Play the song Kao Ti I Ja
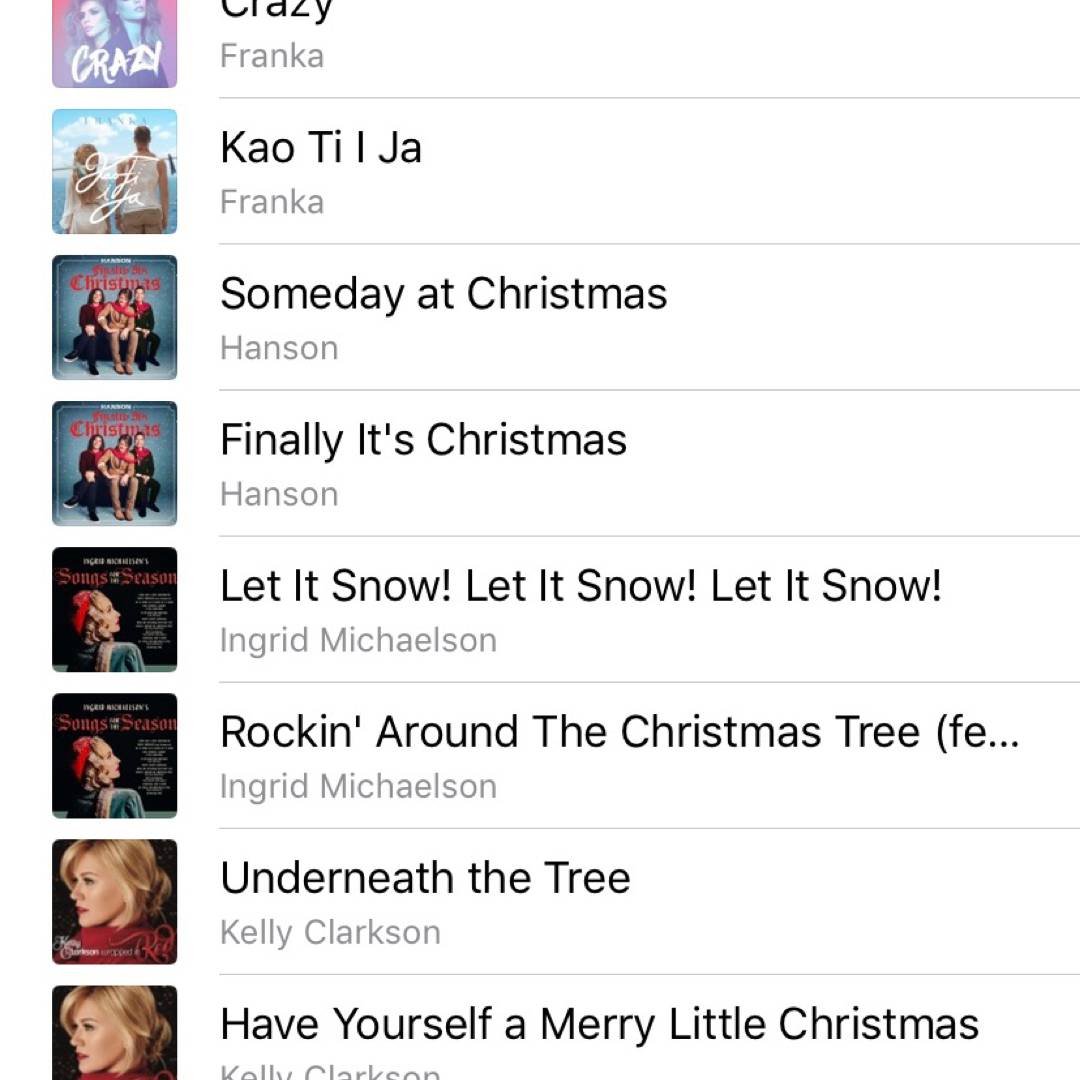The image size is (1080, 1080). [320, 148]
